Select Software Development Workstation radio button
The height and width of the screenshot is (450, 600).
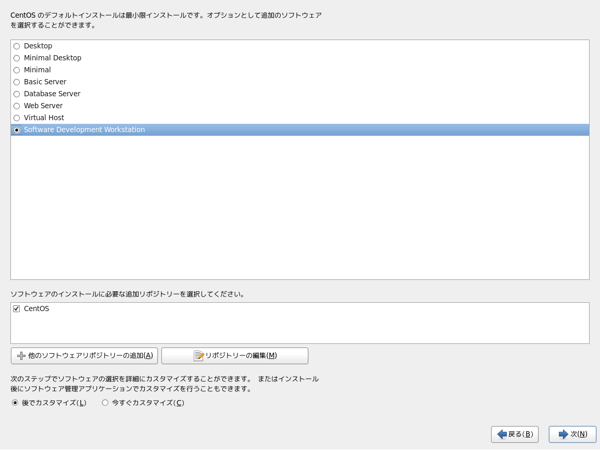16,130
